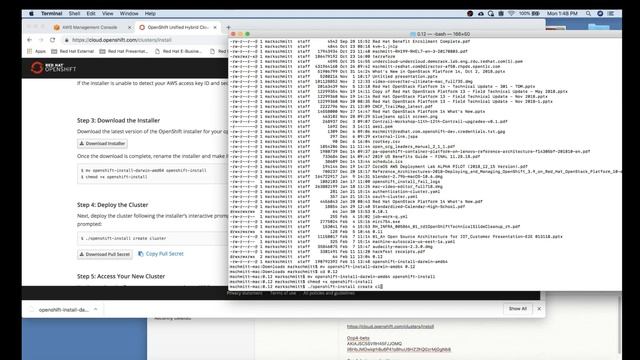Click the Download Pull Secret button

(105, 254)
